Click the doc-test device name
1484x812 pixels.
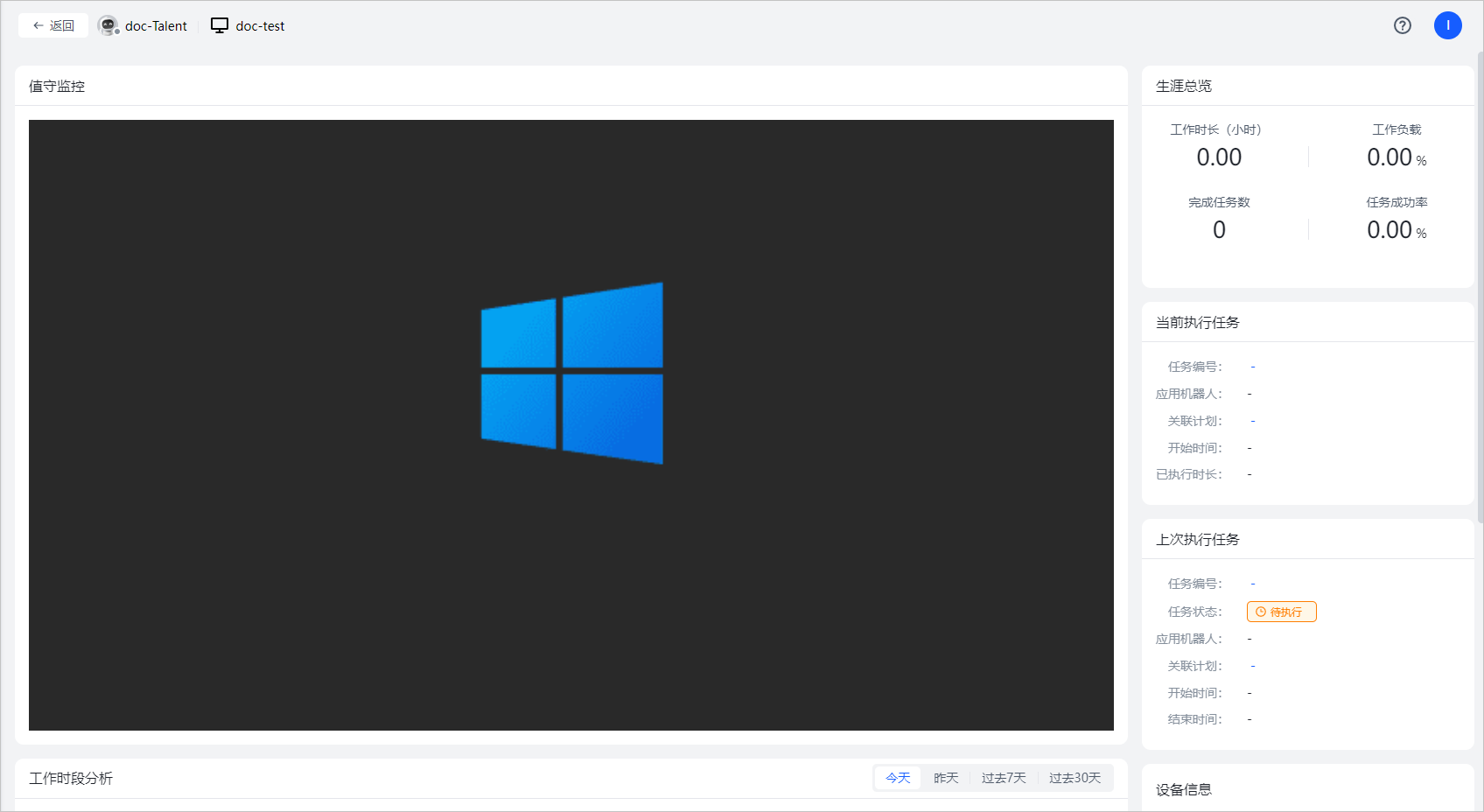[x=260, y=26]
